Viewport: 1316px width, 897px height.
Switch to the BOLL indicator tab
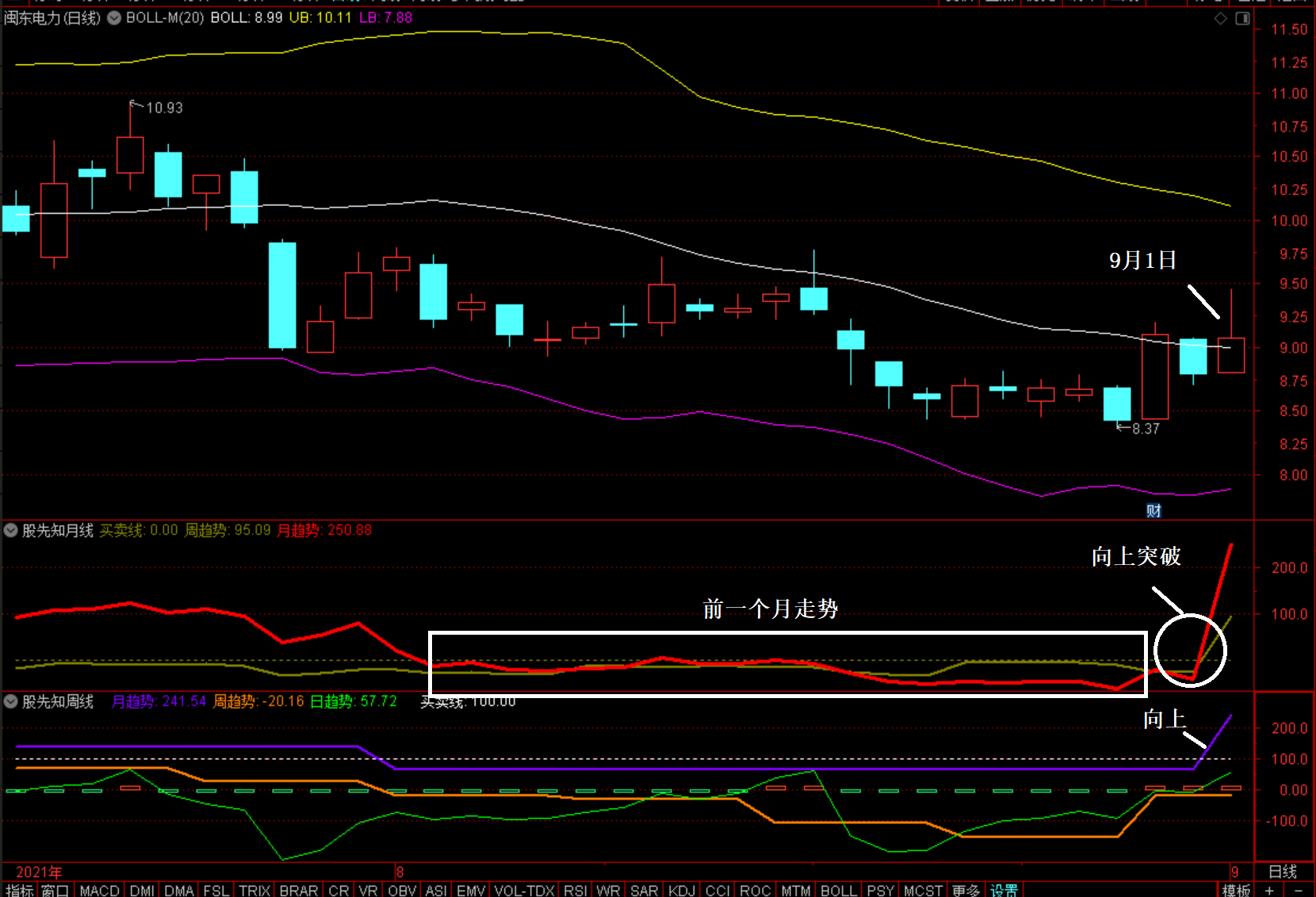pyautogui.click(x=839, y=891)
